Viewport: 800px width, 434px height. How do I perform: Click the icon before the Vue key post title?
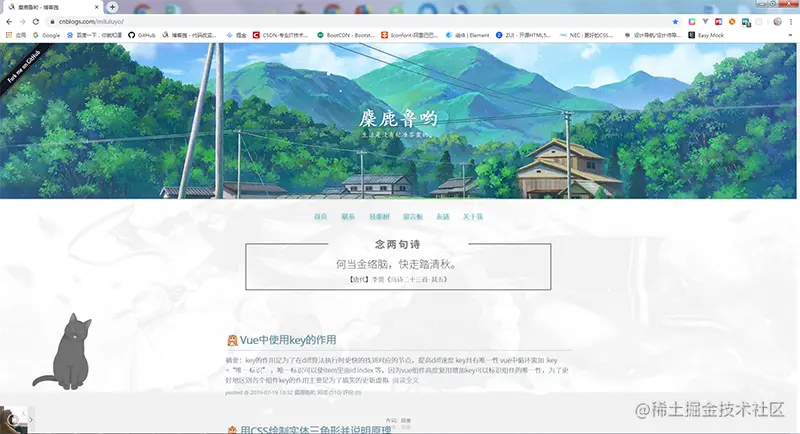pyautogui.click(x=232, y=341)
